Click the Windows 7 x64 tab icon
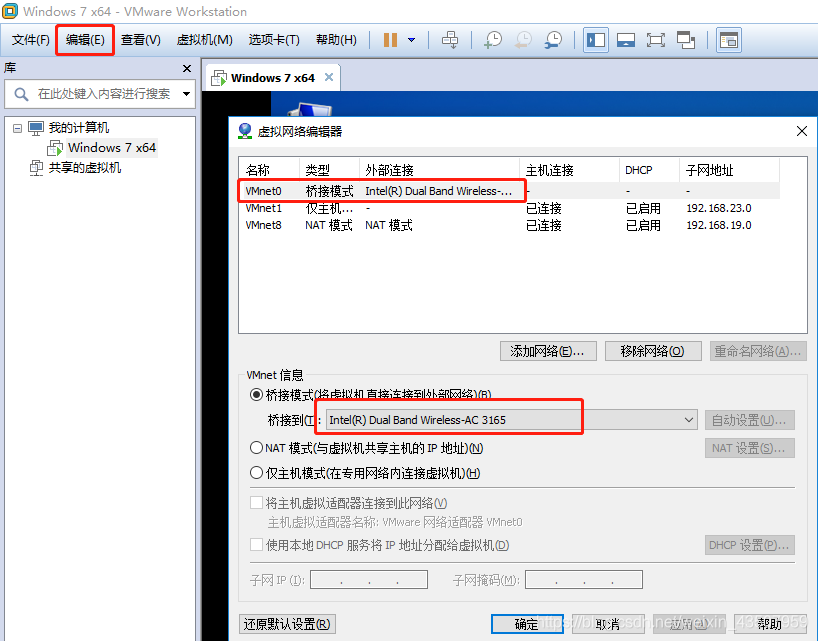 (x=219, y=78)
